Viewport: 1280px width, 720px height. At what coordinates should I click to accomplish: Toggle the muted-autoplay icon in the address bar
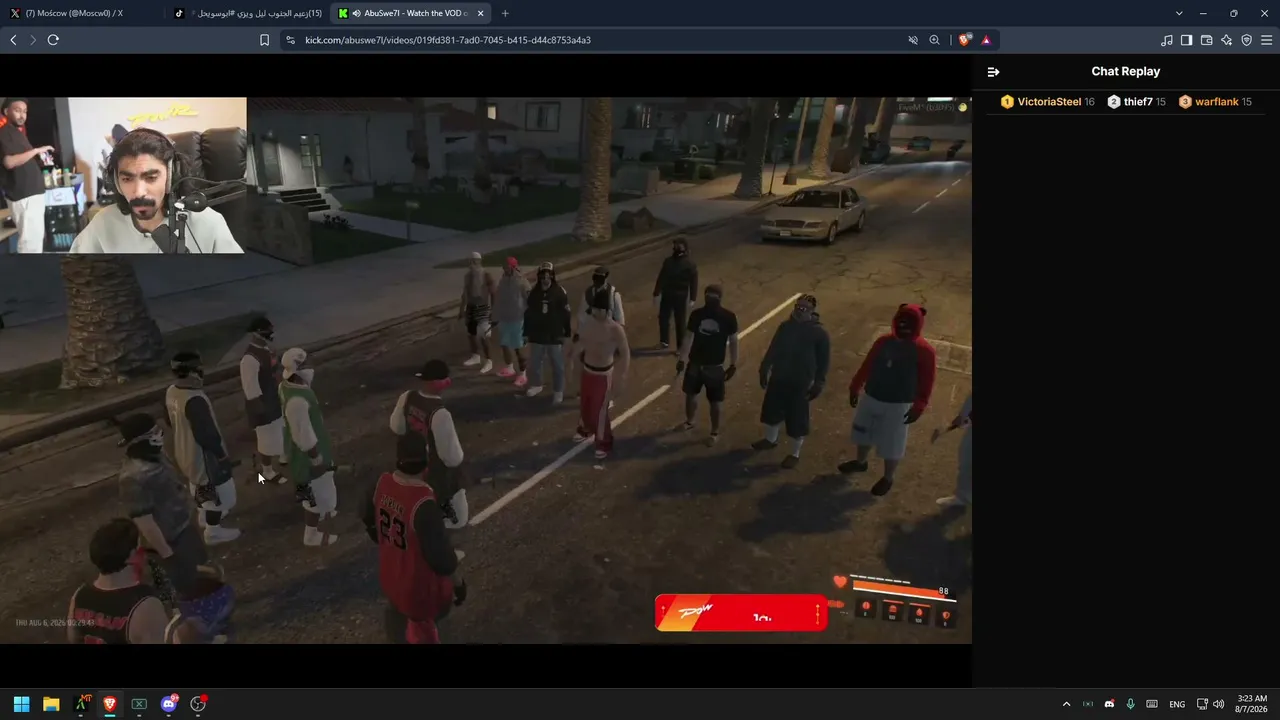tap(912, 40)
